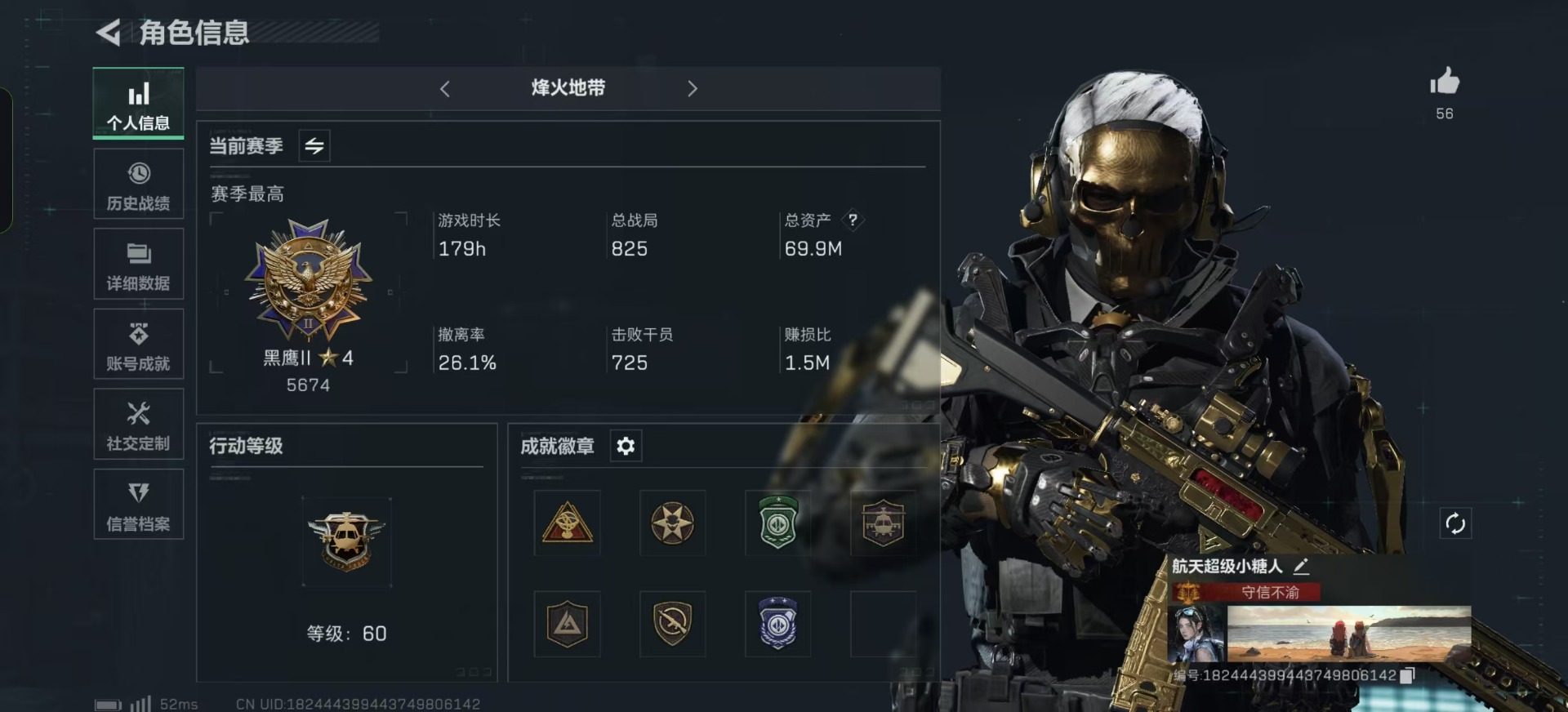Screen dimensions: 1568x712
Task: Open 详细数据 tab
Action: (x=139, y=265)
